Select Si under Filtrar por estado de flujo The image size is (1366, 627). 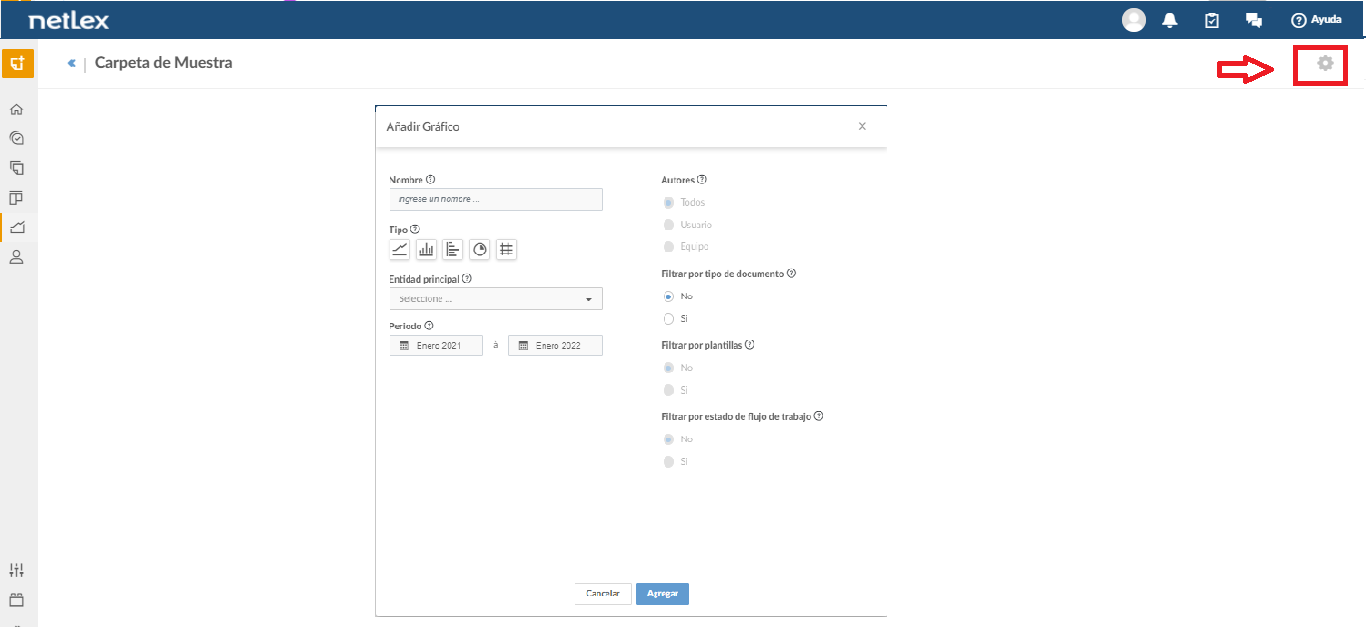(669, 461)
